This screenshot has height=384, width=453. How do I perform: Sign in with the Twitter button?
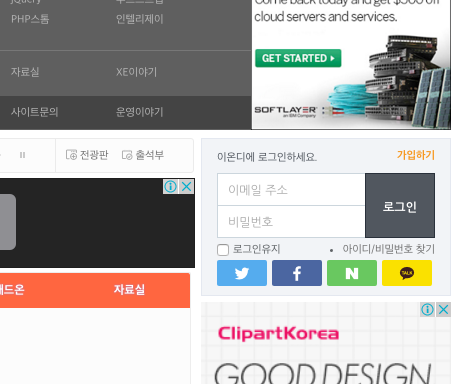tap(242, 273)
